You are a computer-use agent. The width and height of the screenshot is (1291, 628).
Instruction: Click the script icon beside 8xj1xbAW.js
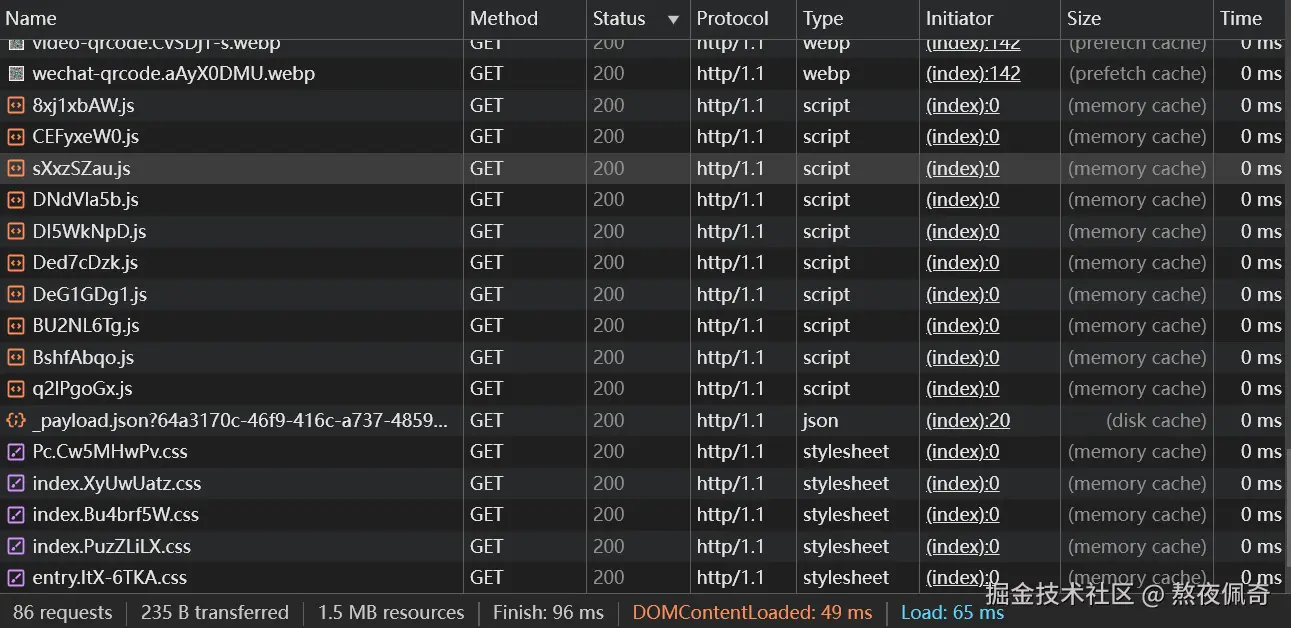16,105
